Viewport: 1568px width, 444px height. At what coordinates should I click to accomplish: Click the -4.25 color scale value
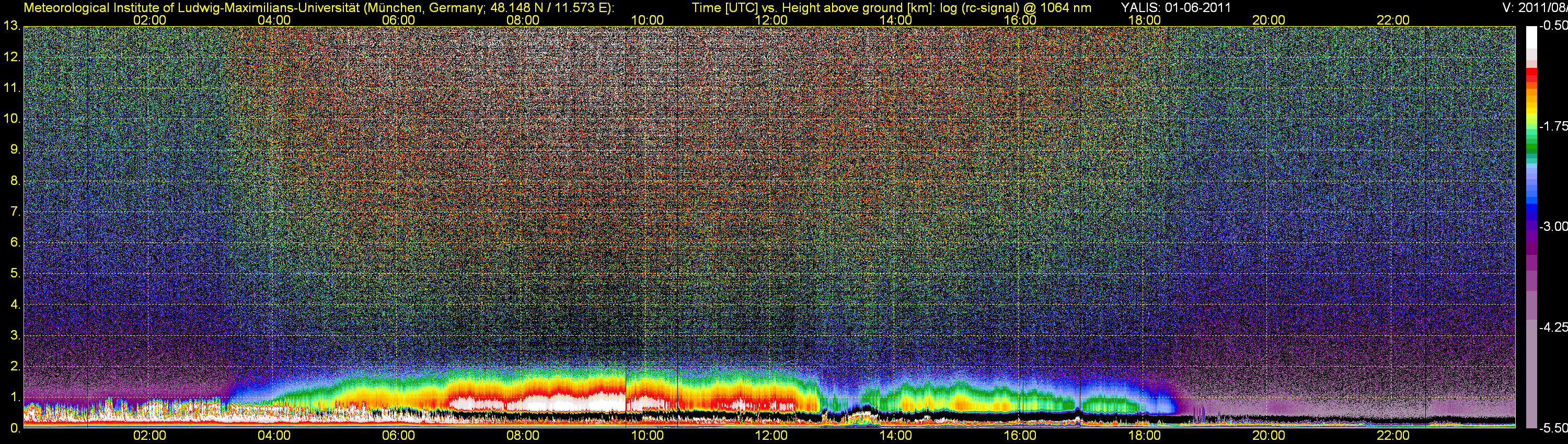(x=1553, y=327)
